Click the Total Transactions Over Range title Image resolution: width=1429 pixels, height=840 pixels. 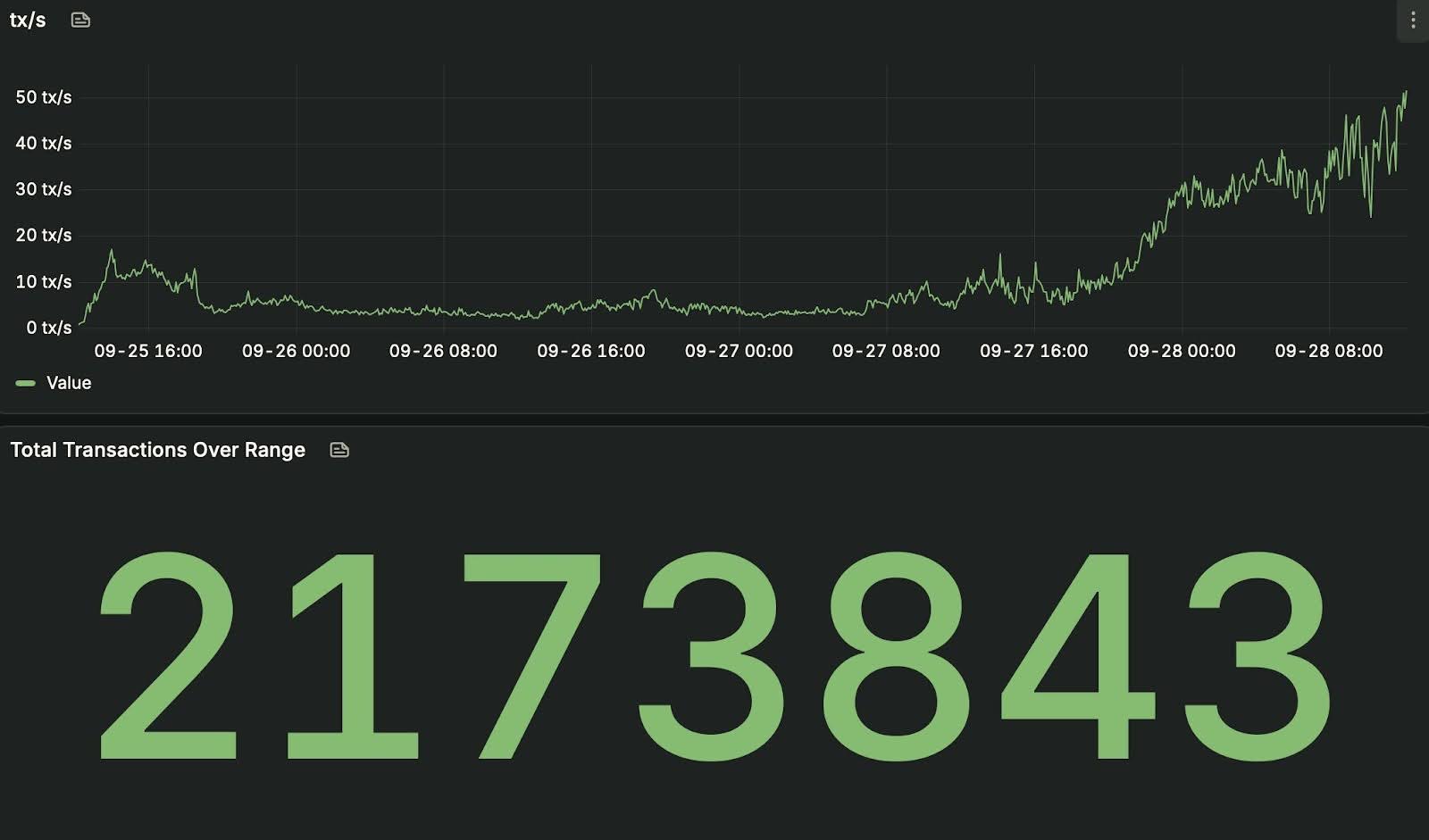tap(158, 450)
